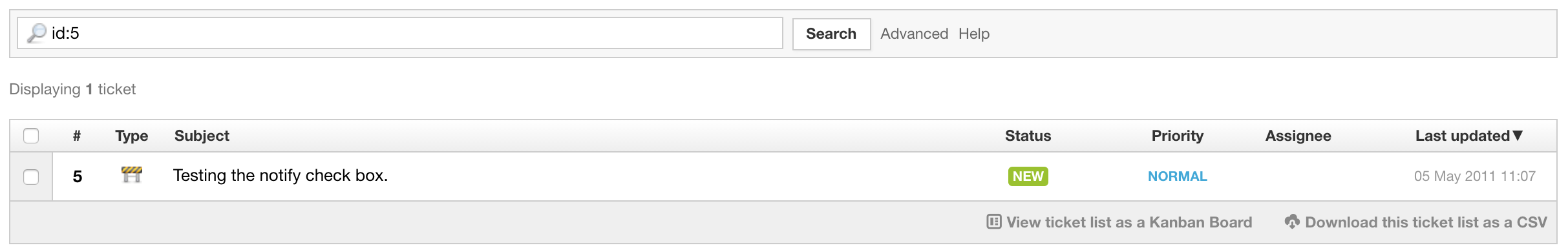The height and width of the screenshot is (252, 1568).
Task: Click the barrier ticket type icon
Action: 132,174
